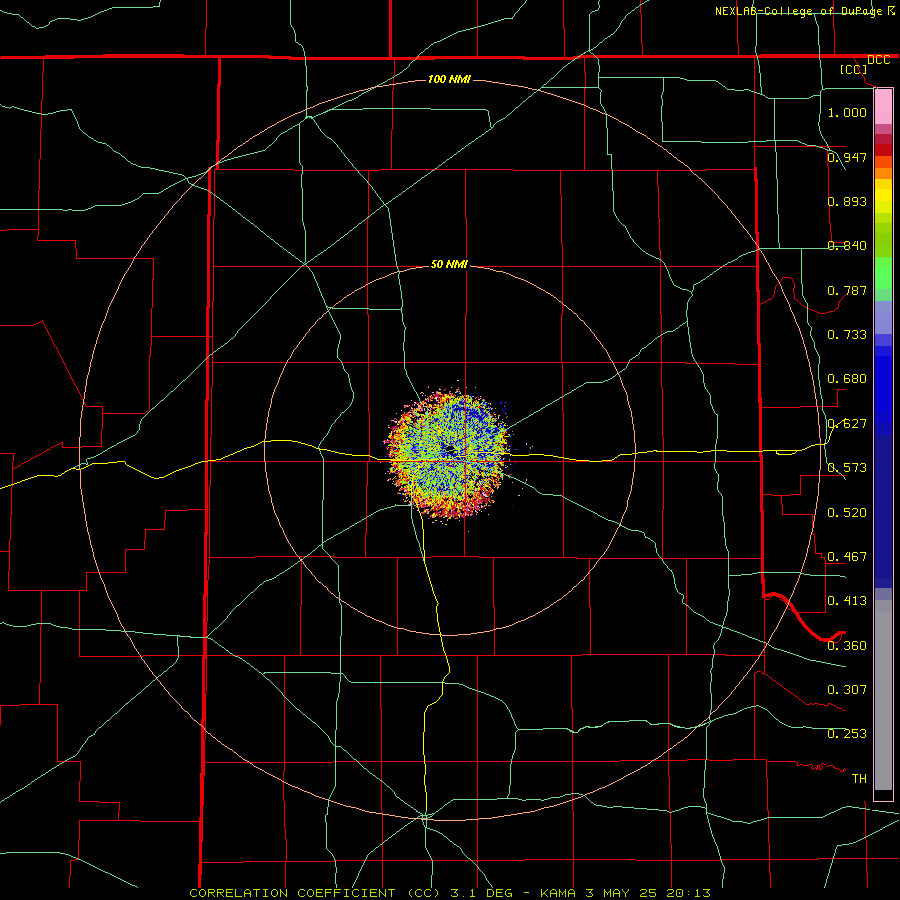Click the TH threshold label

[x=859, y=779]
